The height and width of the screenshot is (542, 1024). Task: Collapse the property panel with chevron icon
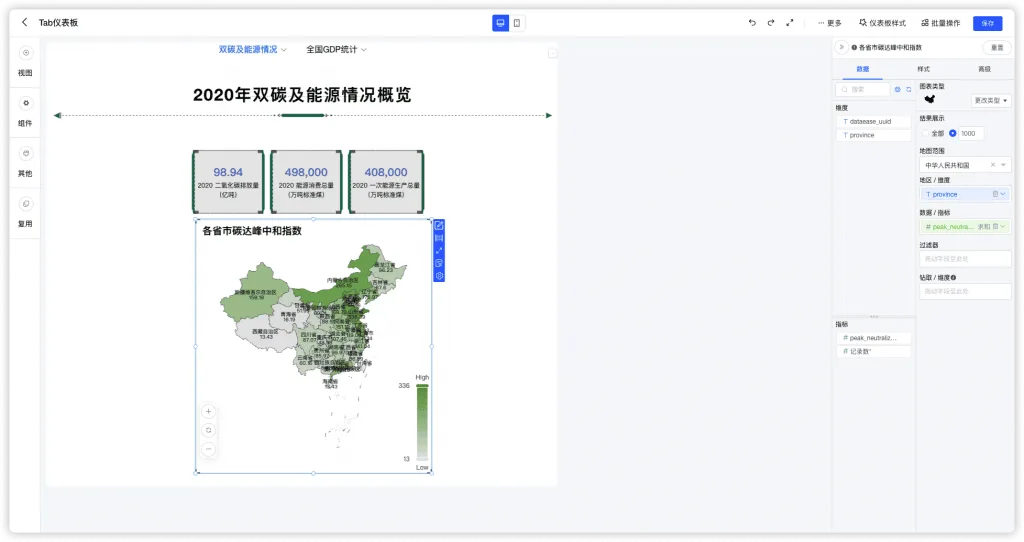[x=841, y=47]
